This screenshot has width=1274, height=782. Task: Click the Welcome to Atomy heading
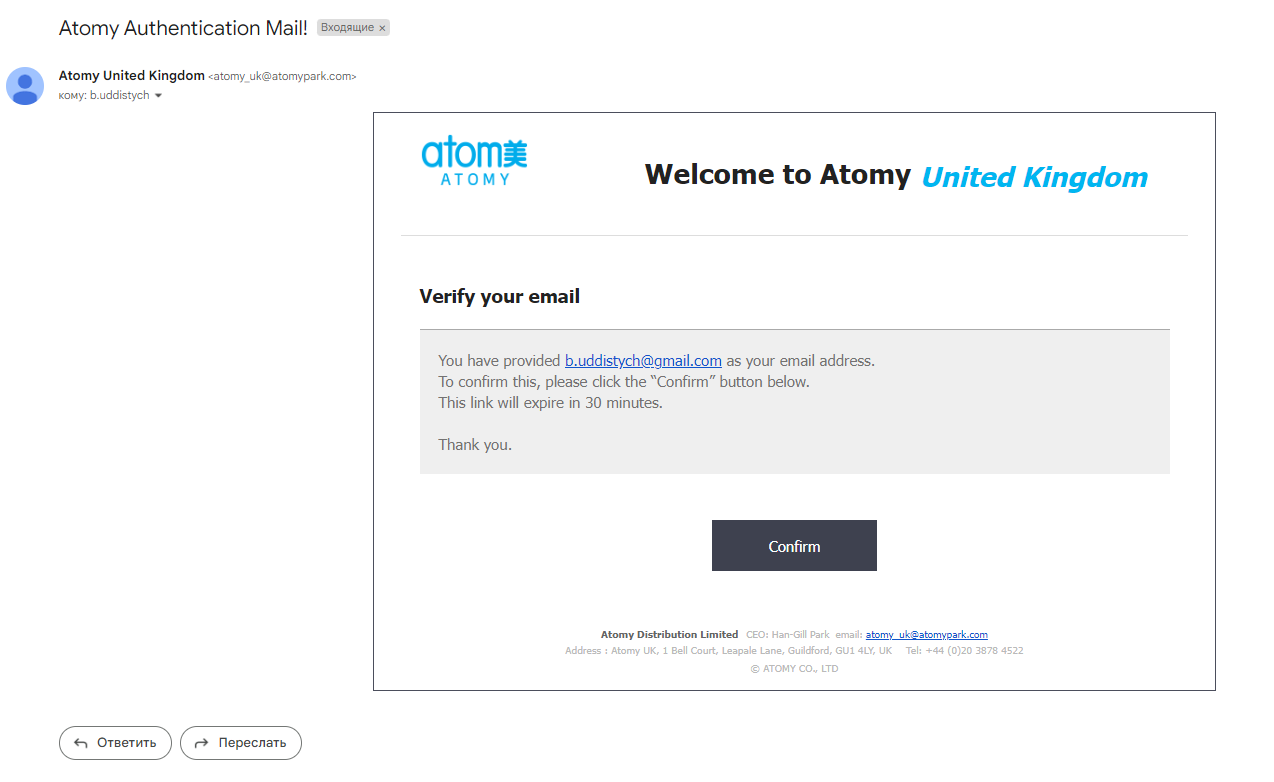pyautogui.click(x=777, y=175)
